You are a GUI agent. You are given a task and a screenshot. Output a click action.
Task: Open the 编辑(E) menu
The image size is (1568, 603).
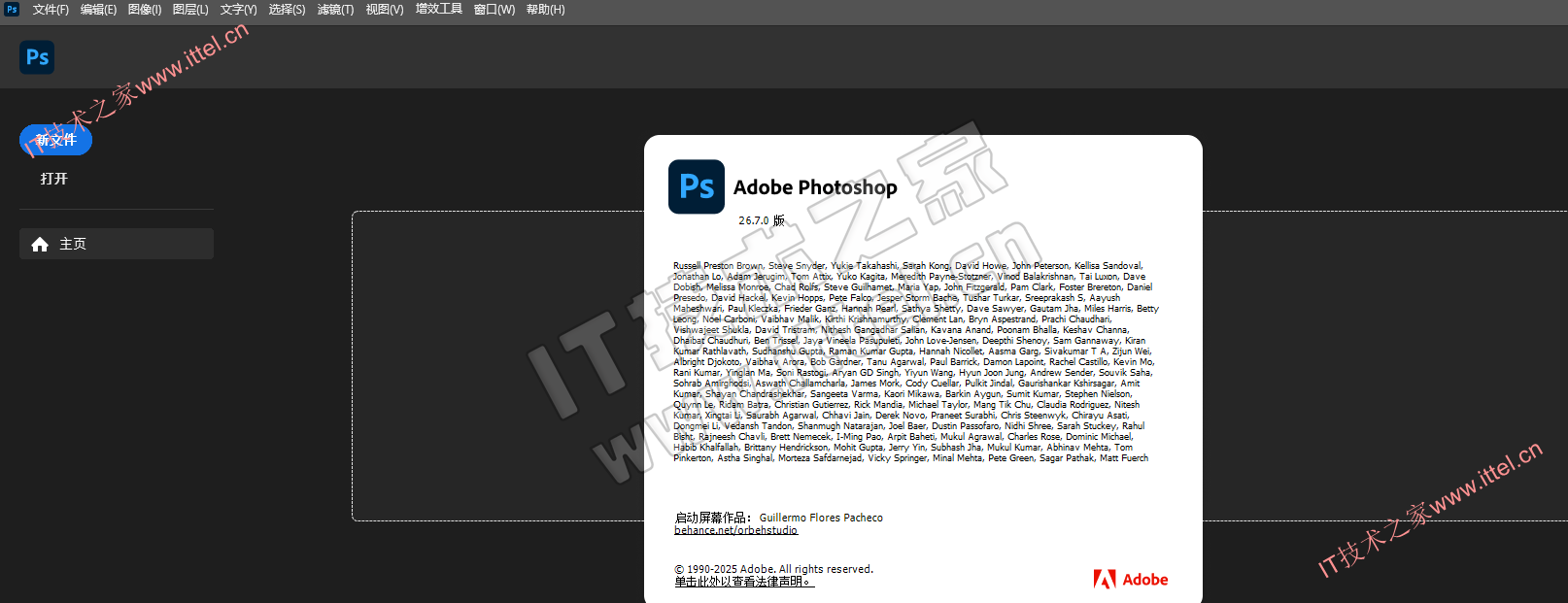click(98, 10)
